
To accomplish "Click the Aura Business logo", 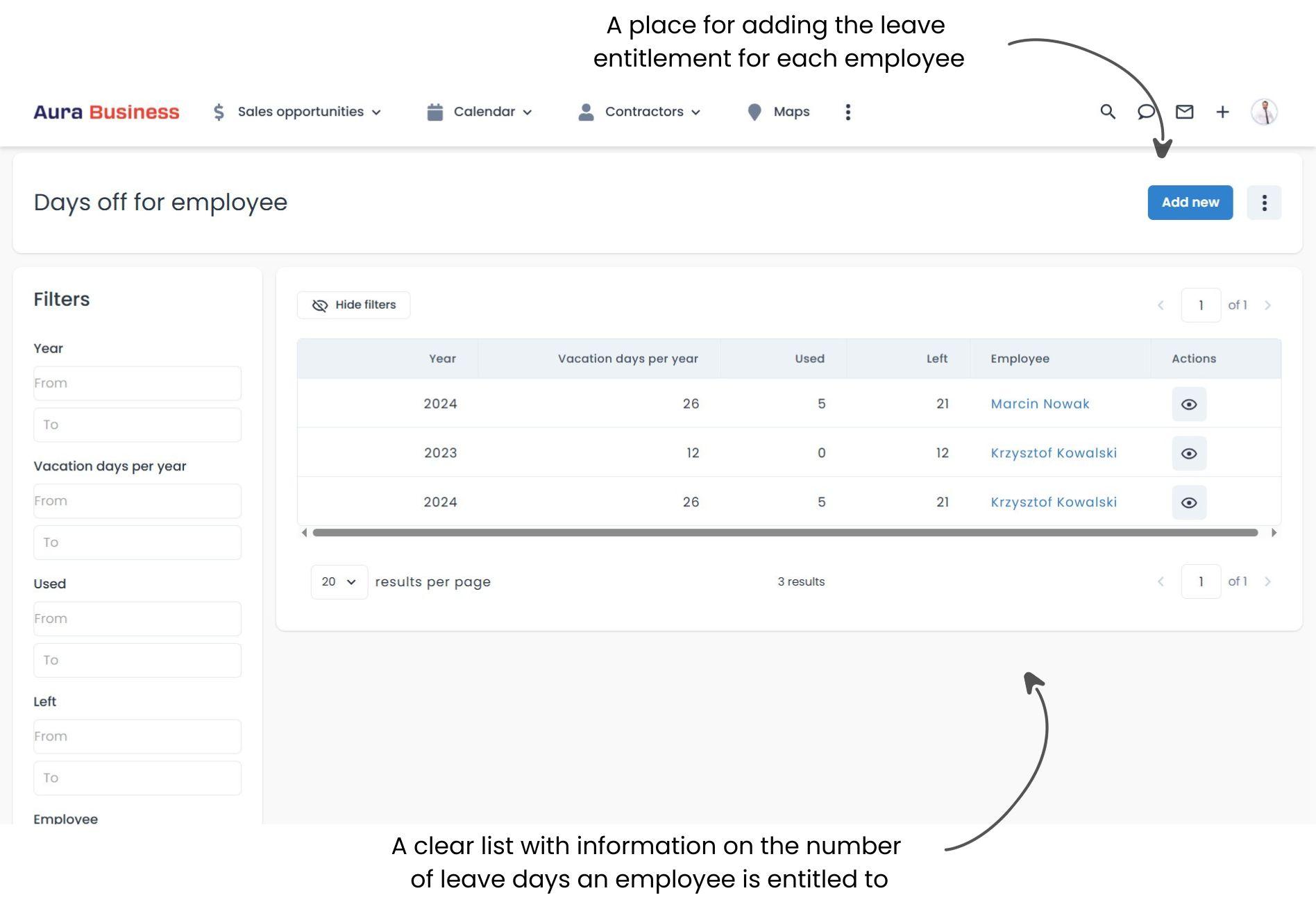I will coord(106,112).
